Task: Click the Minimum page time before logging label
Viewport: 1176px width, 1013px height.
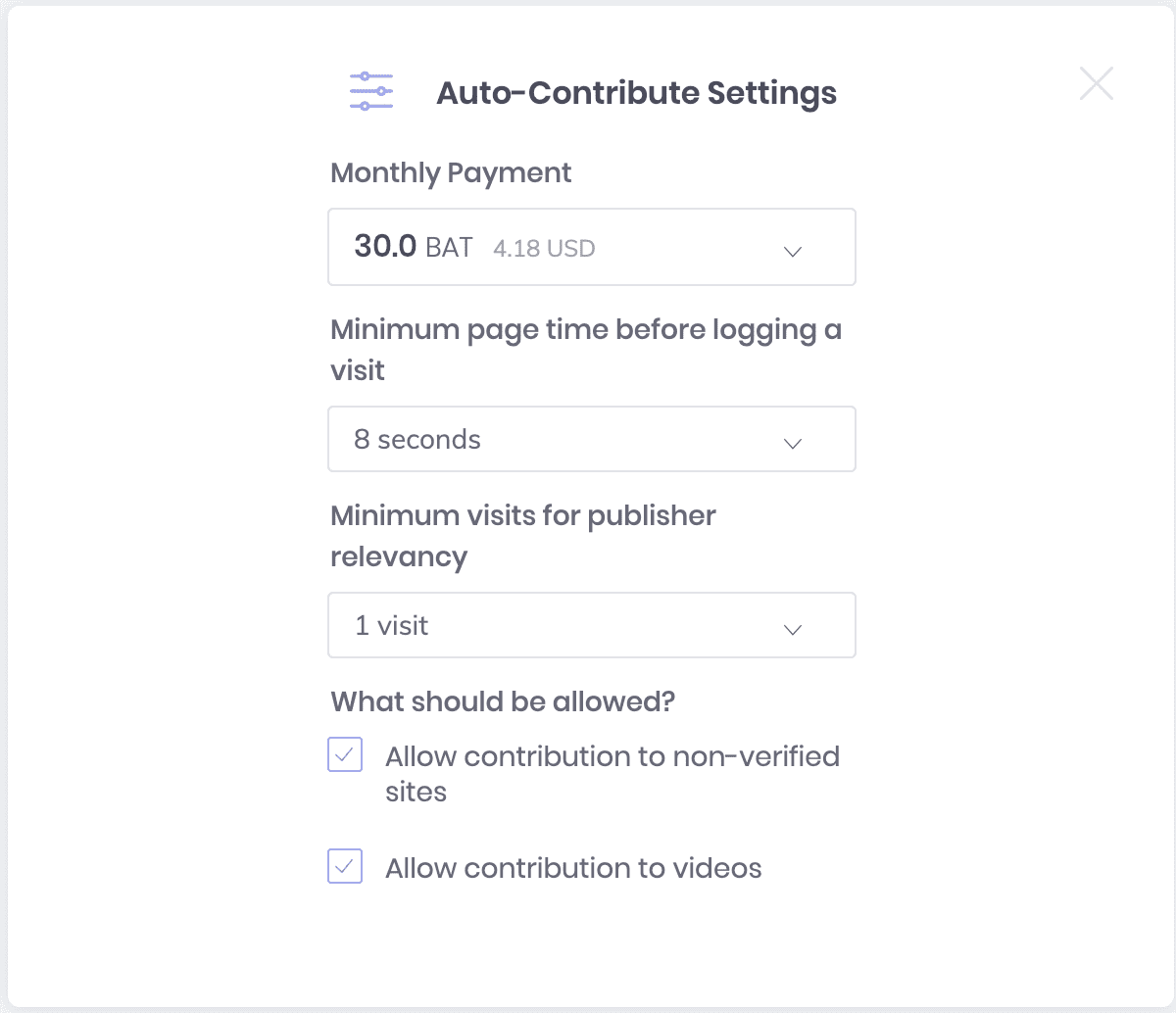Action: coord(586,350)
